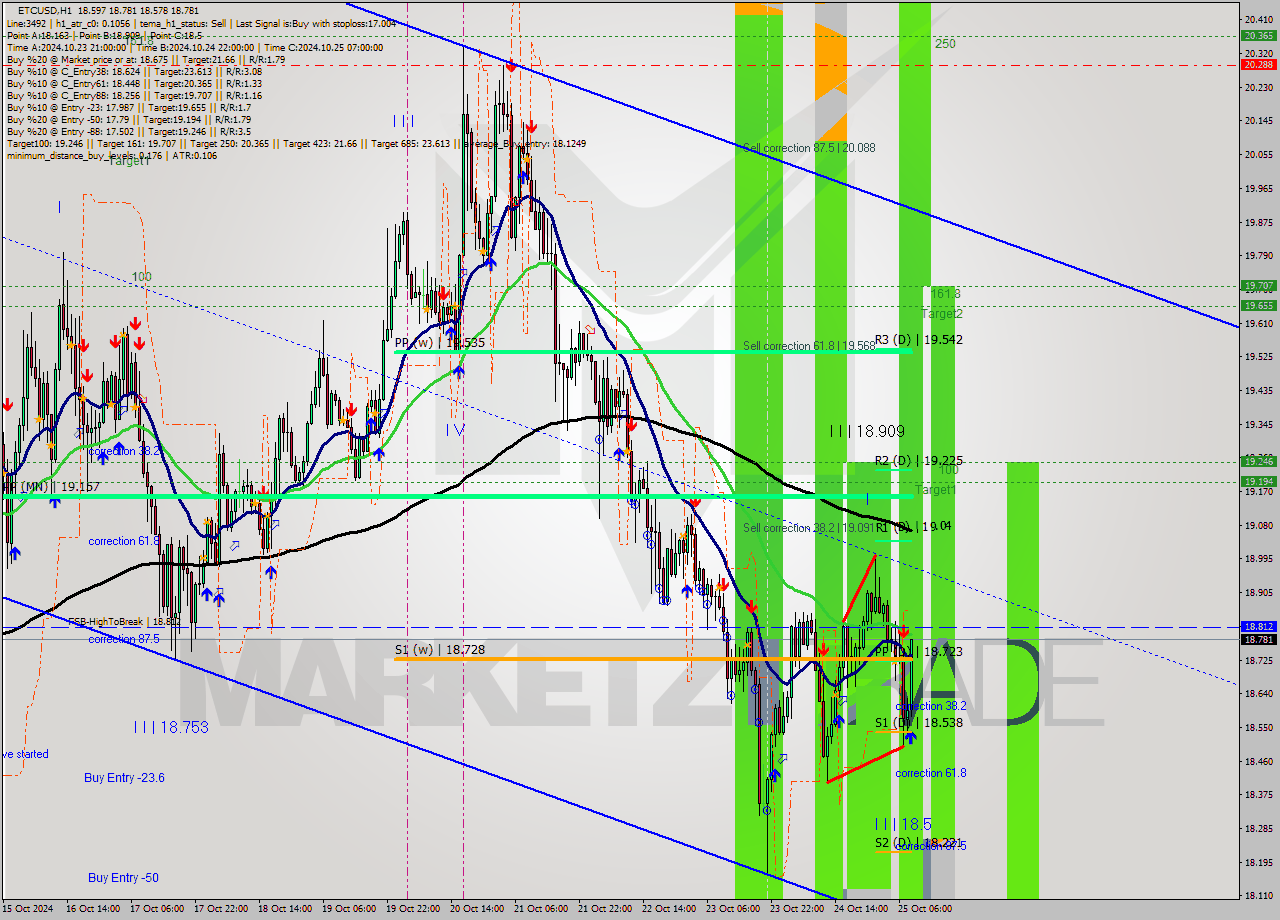Click the green 19.246 price axis marker
The height and width of the screenshot is (920, 1280).
1257,461
